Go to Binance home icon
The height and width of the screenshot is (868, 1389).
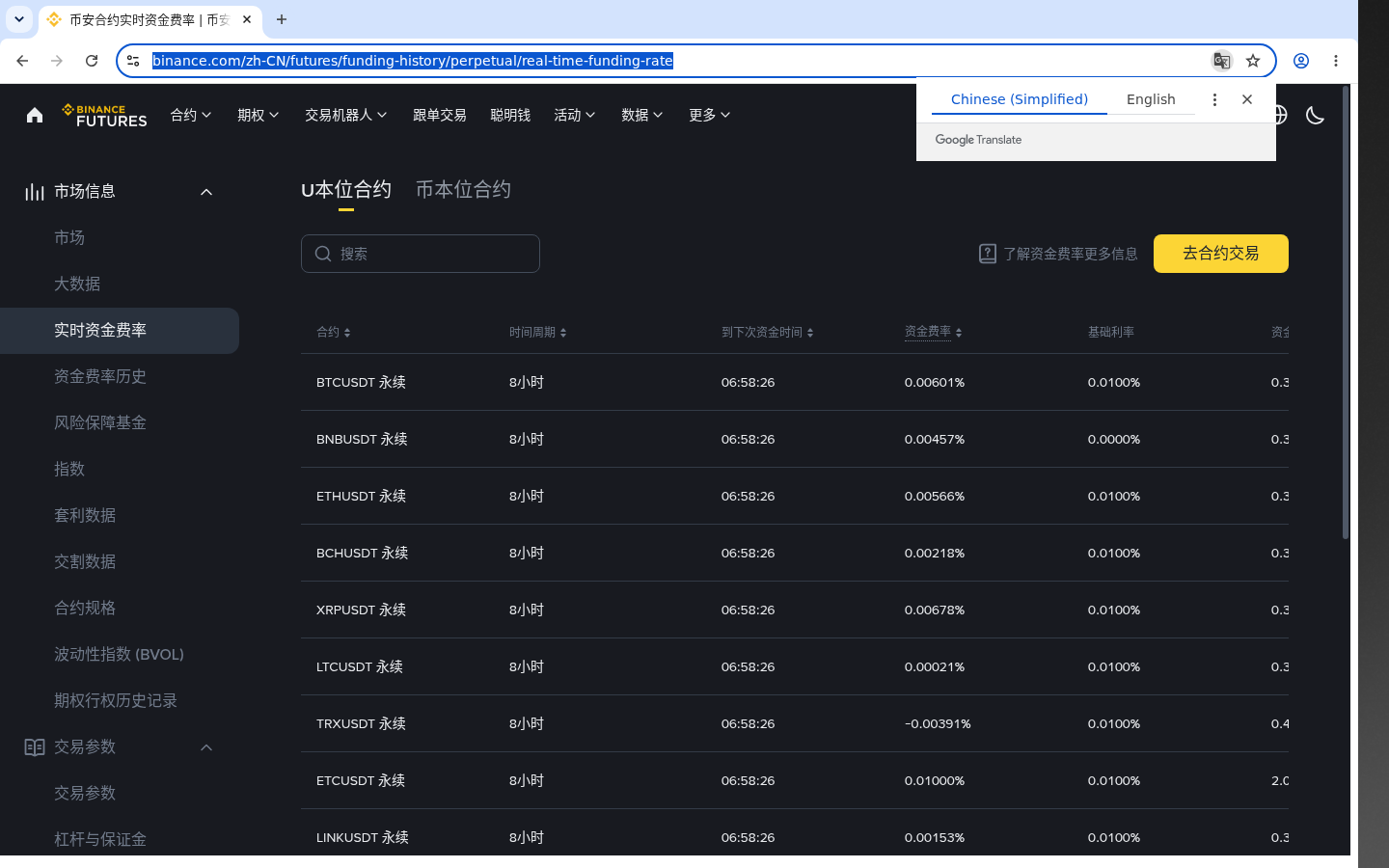click(35, 115)
